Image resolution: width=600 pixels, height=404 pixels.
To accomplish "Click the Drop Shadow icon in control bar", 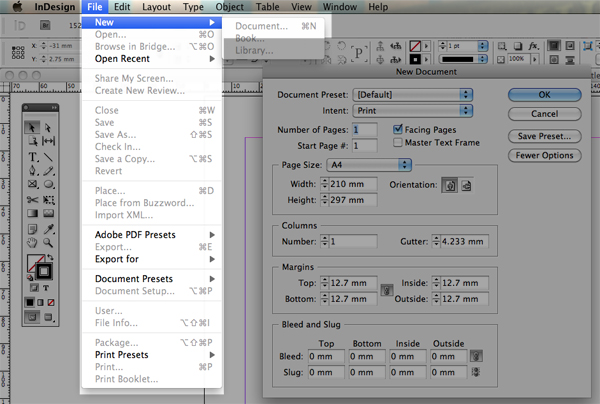I will [x=517, y=46].
